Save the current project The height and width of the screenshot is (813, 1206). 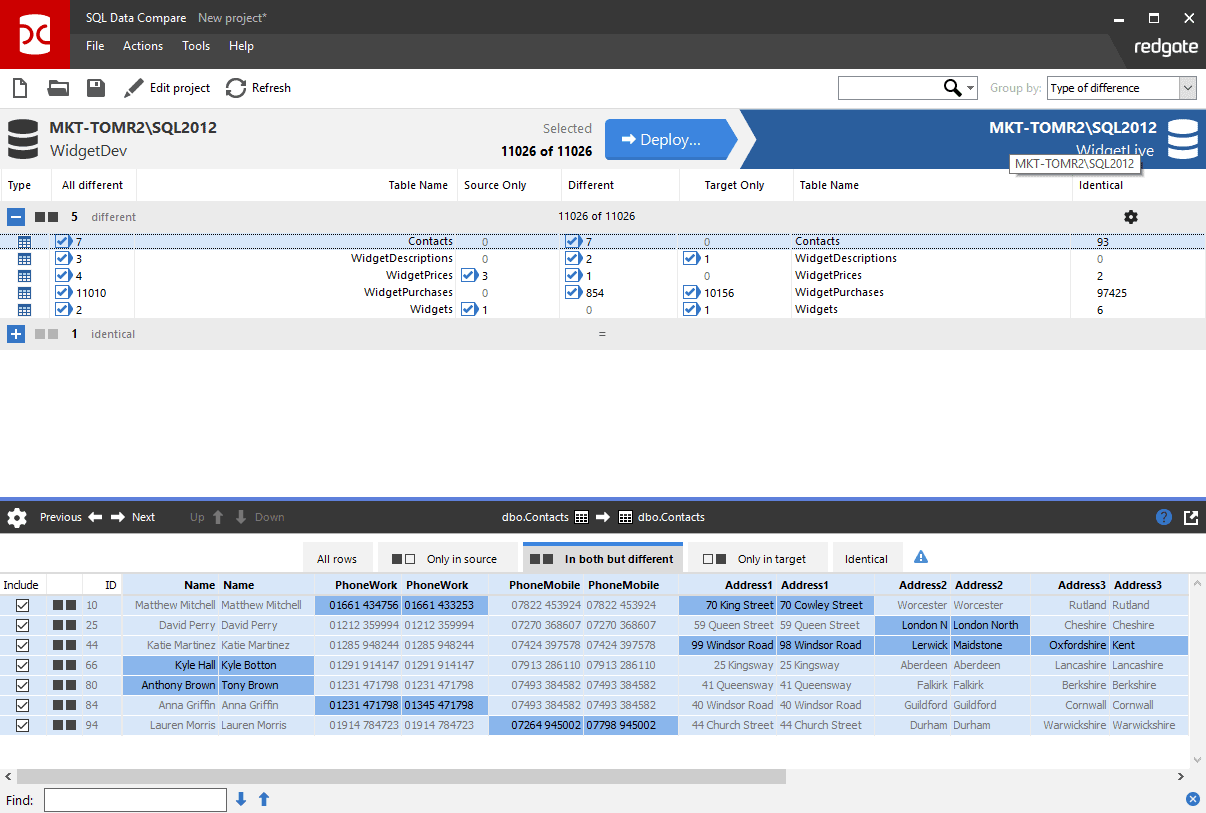coord(95,88)
